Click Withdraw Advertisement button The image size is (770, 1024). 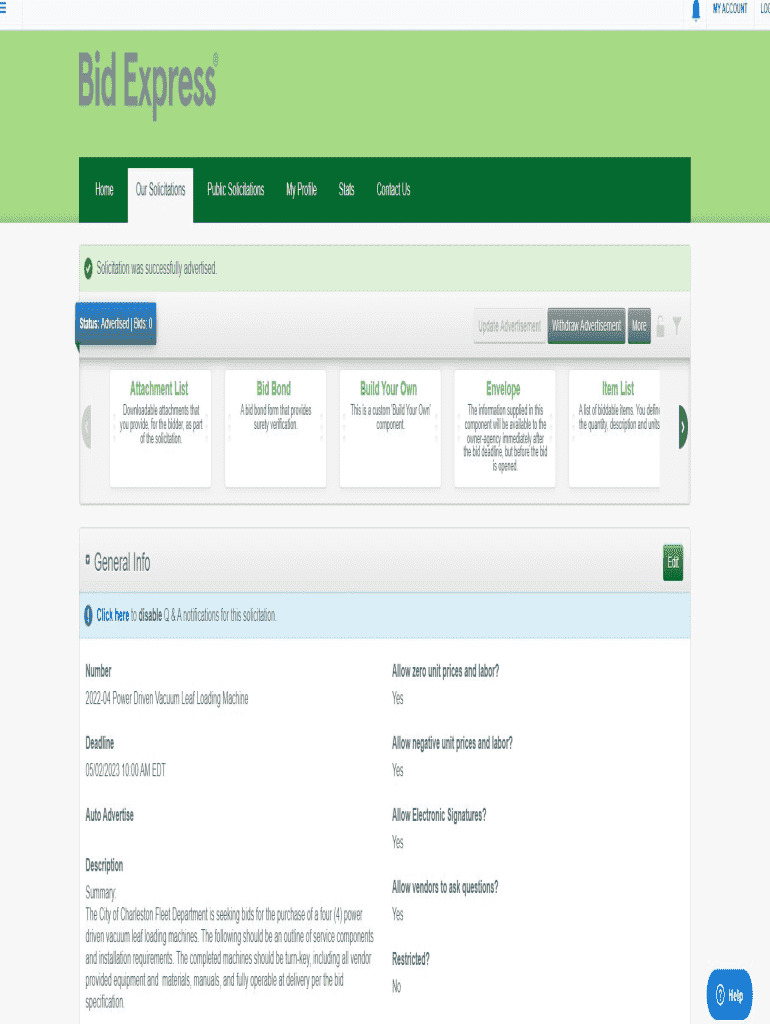[586, 325]
